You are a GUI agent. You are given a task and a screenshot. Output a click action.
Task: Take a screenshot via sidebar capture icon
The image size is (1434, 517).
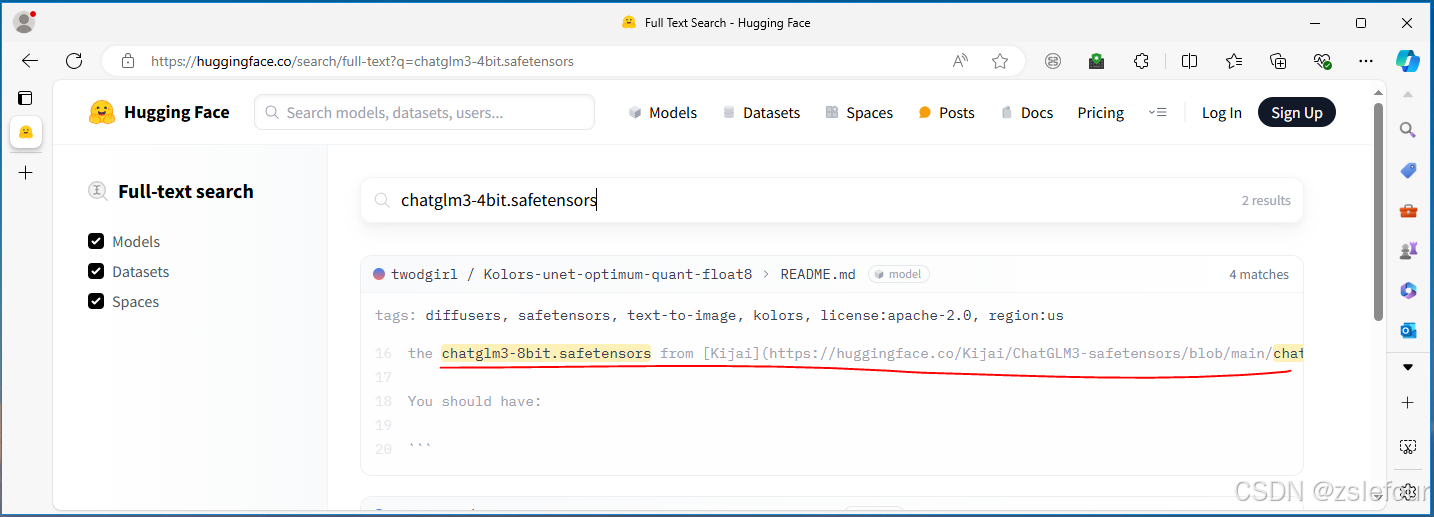[1408, 446]
